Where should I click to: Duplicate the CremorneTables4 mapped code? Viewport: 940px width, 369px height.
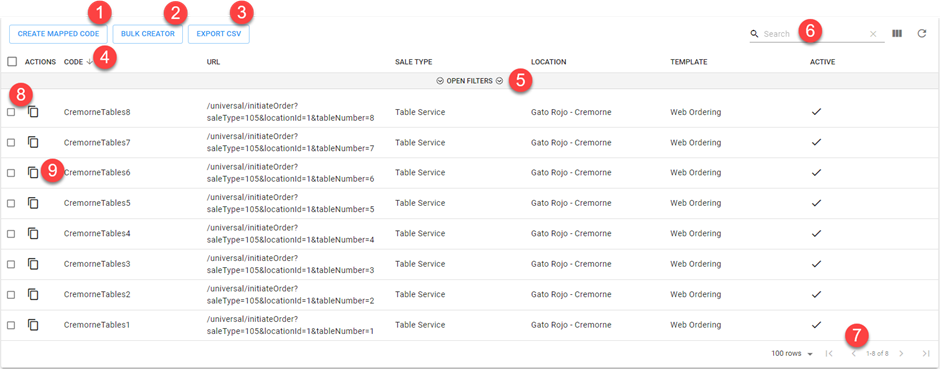pyautogui.click(x=34, y=234)
